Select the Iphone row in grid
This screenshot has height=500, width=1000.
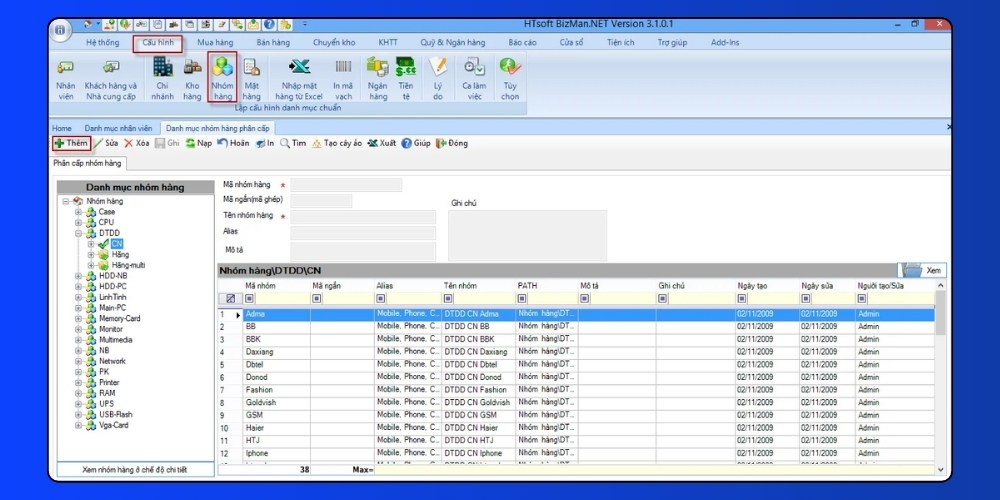[576, 453]
